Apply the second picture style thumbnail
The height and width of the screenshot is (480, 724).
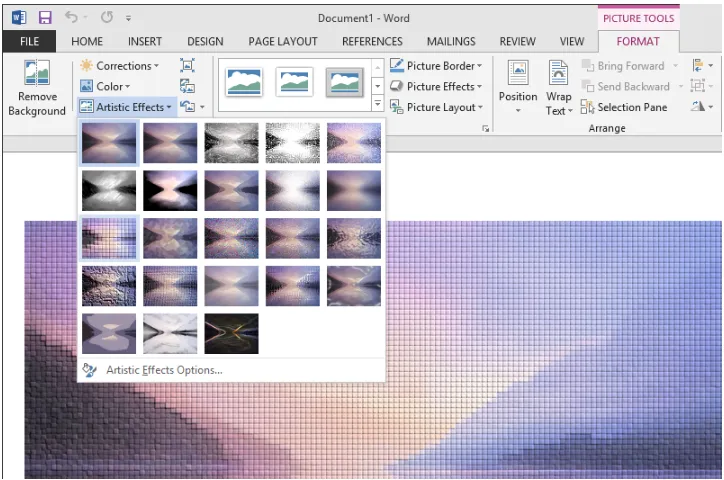pos(294,82)
